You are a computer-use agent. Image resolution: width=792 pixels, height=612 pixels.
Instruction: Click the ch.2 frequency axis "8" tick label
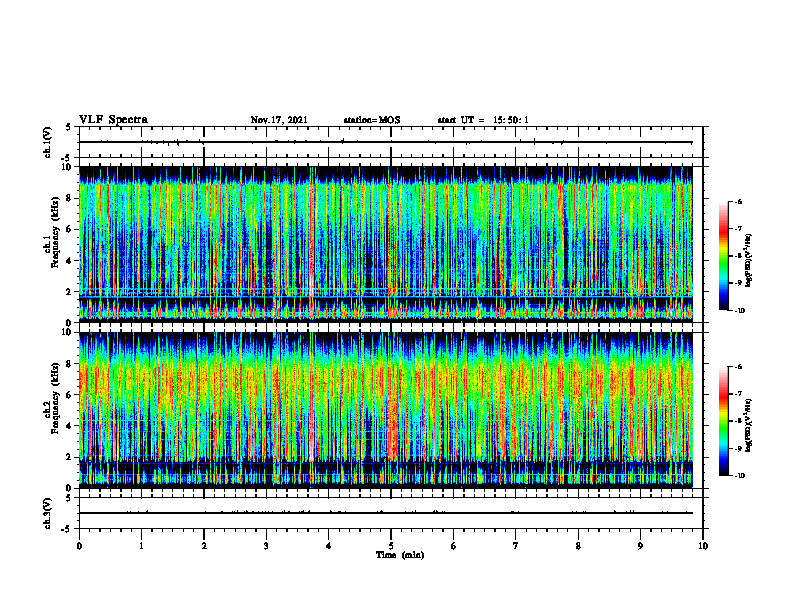click(70, 364)
